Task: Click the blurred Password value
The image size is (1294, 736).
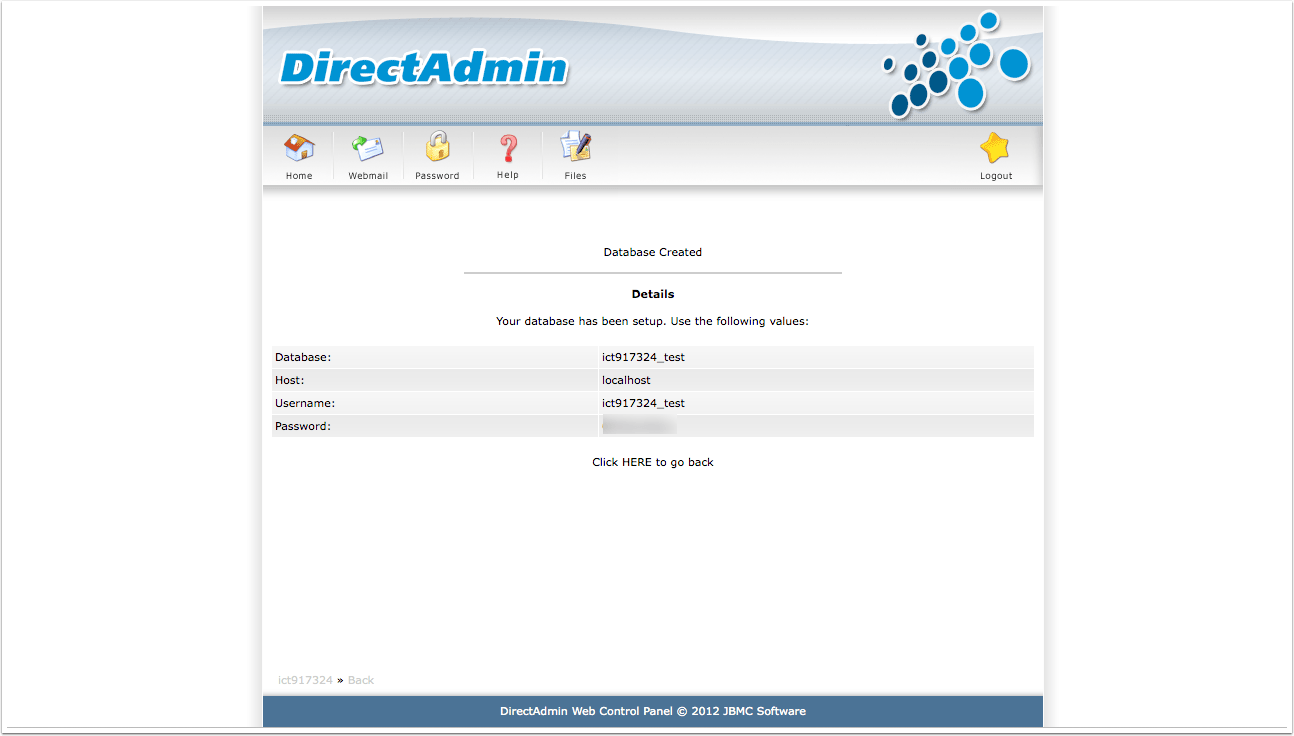Action: click(639, 426)
